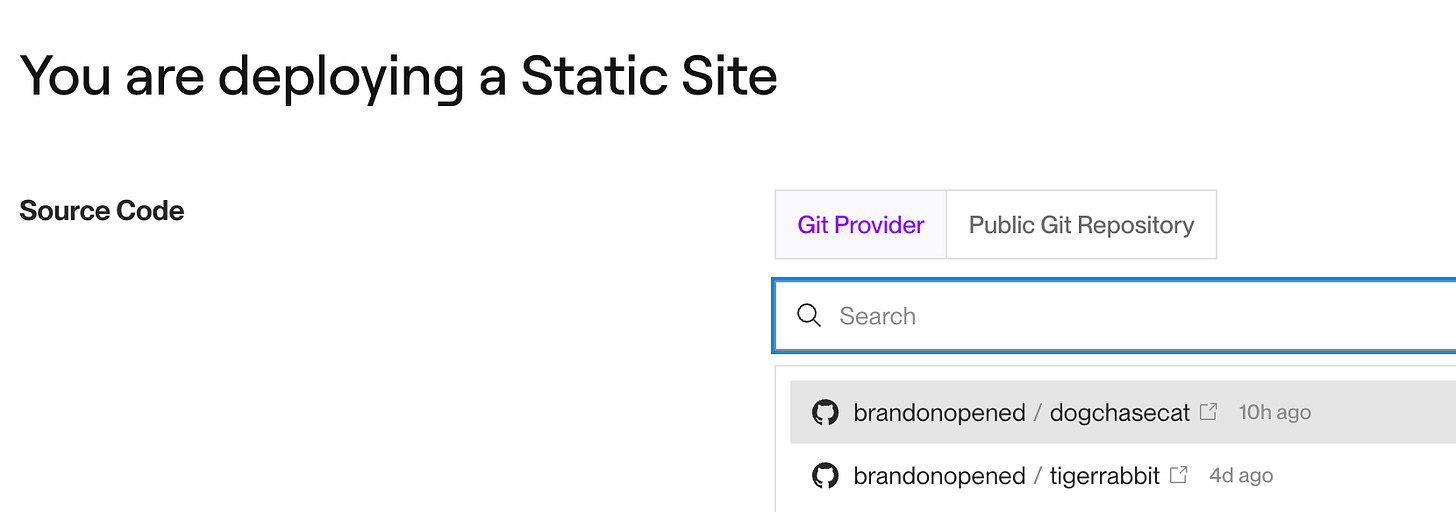
Task: Click the 4d ago timestamp
Action: pos(1241,475)
